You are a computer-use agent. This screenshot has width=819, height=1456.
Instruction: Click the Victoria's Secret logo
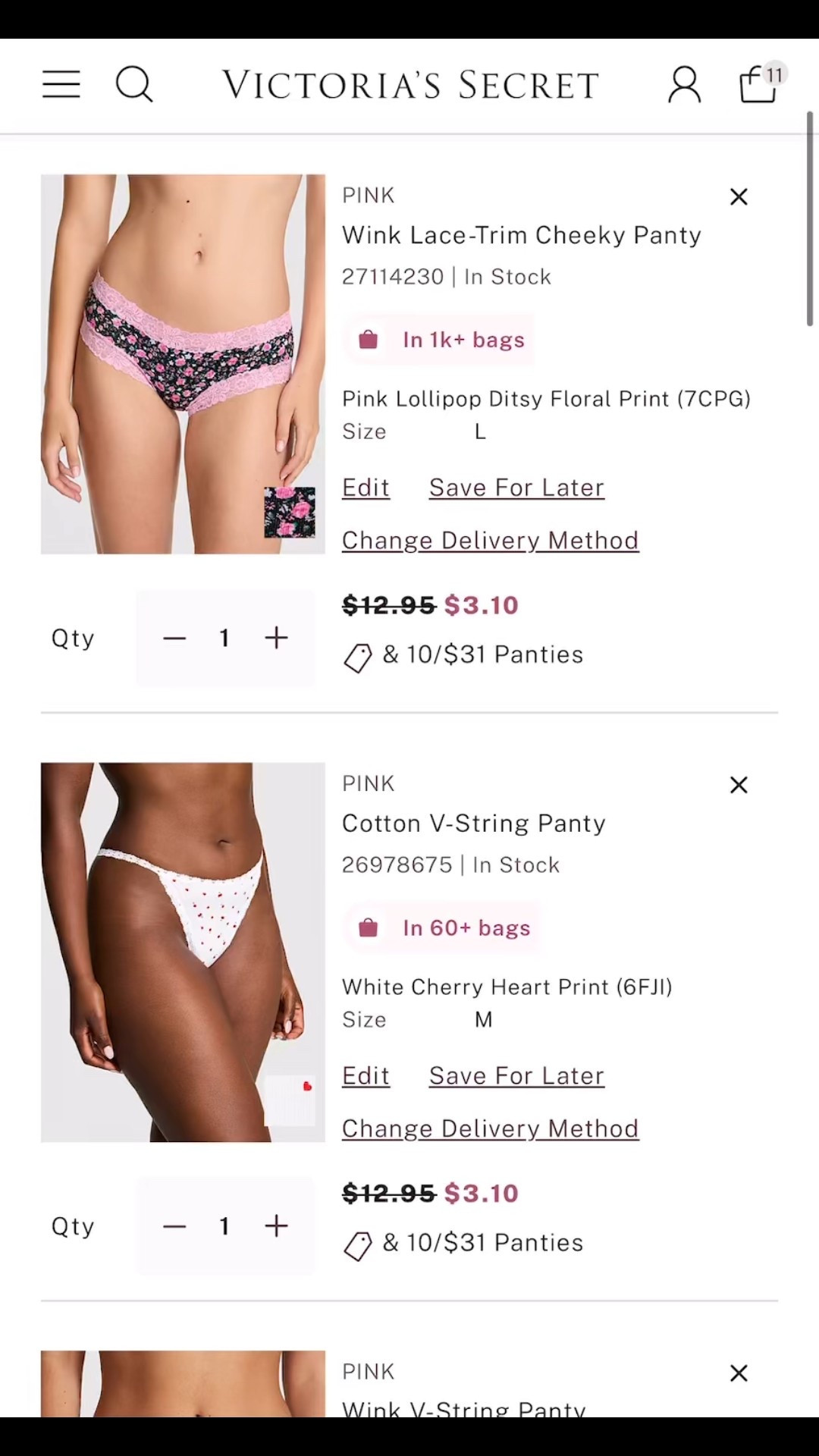[x=409, y=84]
